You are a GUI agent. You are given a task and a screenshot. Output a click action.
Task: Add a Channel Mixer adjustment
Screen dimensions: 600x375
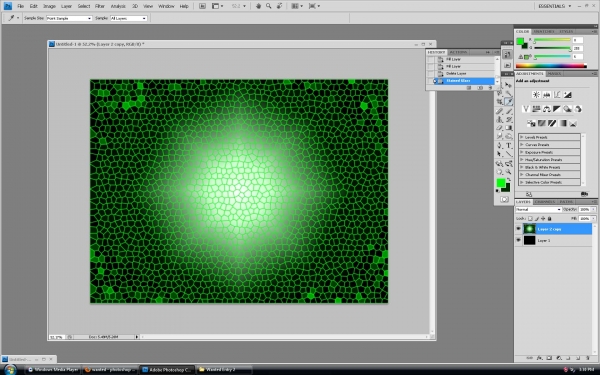tap(578, 109)
